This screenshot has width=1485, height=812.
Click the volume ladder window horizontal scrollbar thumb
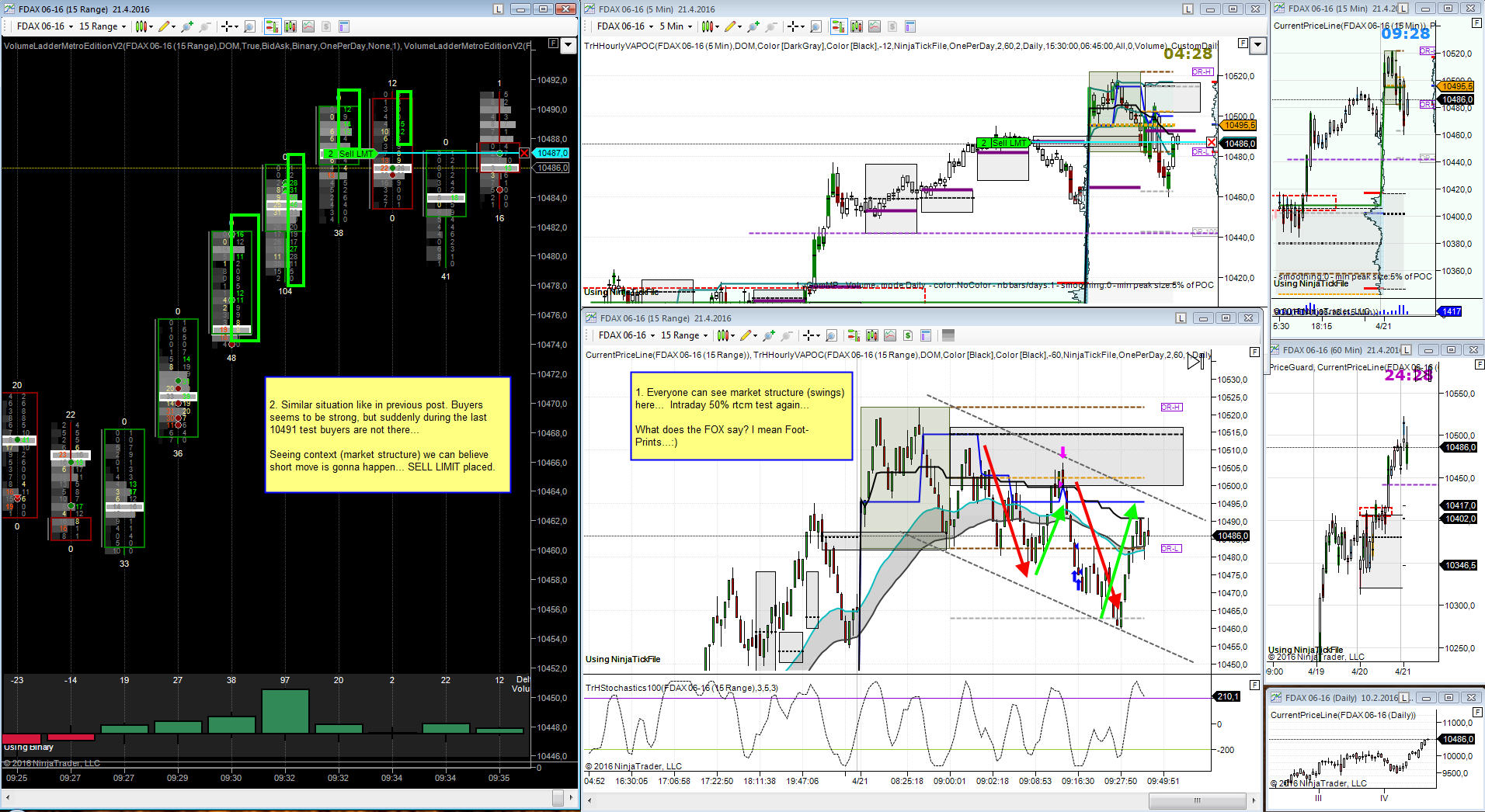[558, 797]
